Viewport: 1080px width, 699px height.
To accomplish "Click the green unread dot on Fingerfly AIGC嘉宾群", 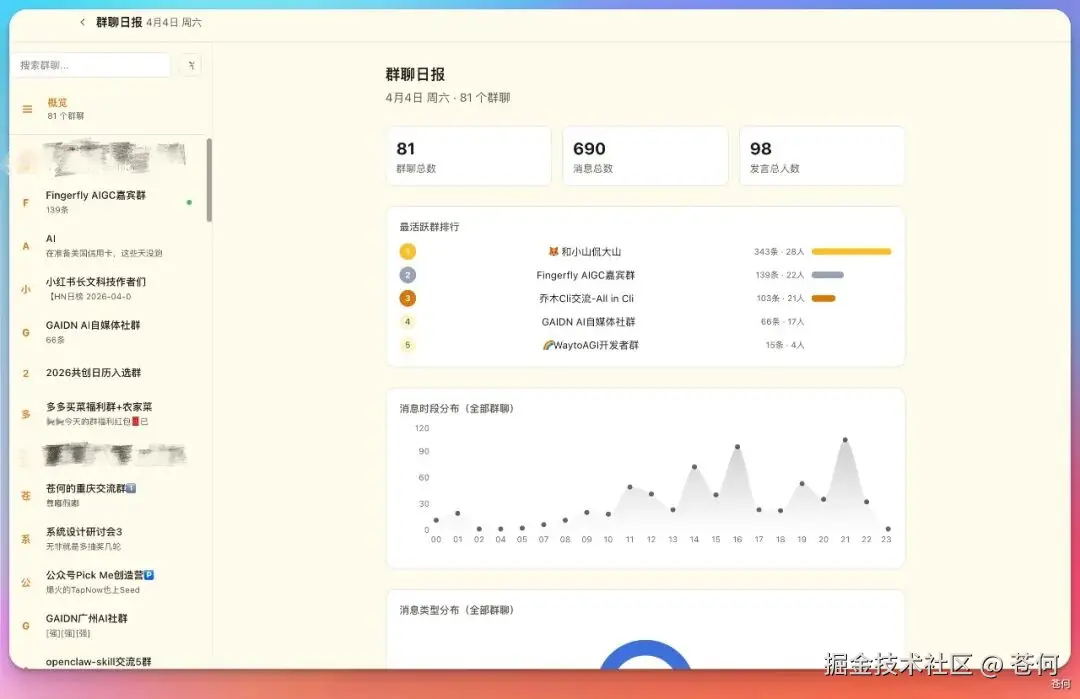I will (187, 200).
